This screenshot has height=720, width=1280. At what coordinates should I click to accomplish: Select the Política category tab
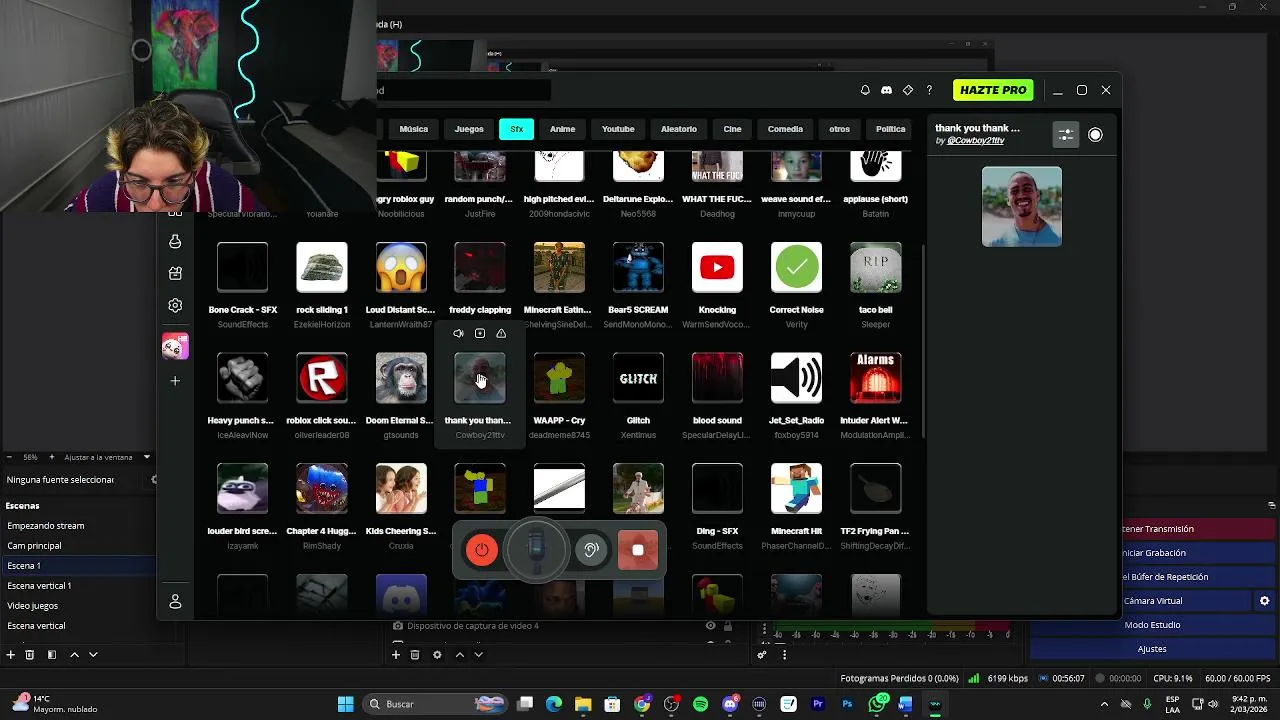pyautogui.click(x=890, y=129)
